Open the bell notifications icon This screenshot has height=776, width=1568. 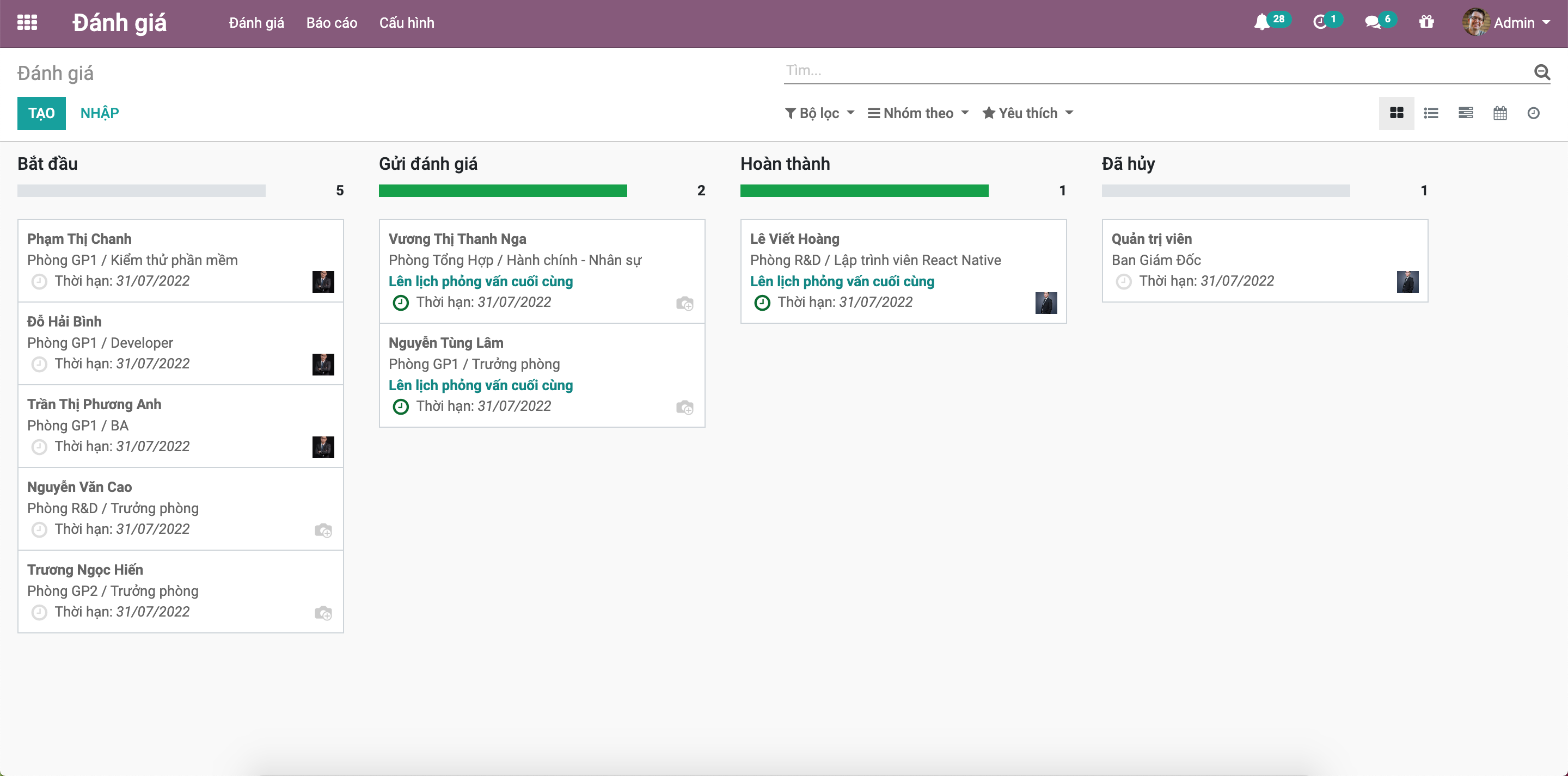click(x=1261, y=22)
